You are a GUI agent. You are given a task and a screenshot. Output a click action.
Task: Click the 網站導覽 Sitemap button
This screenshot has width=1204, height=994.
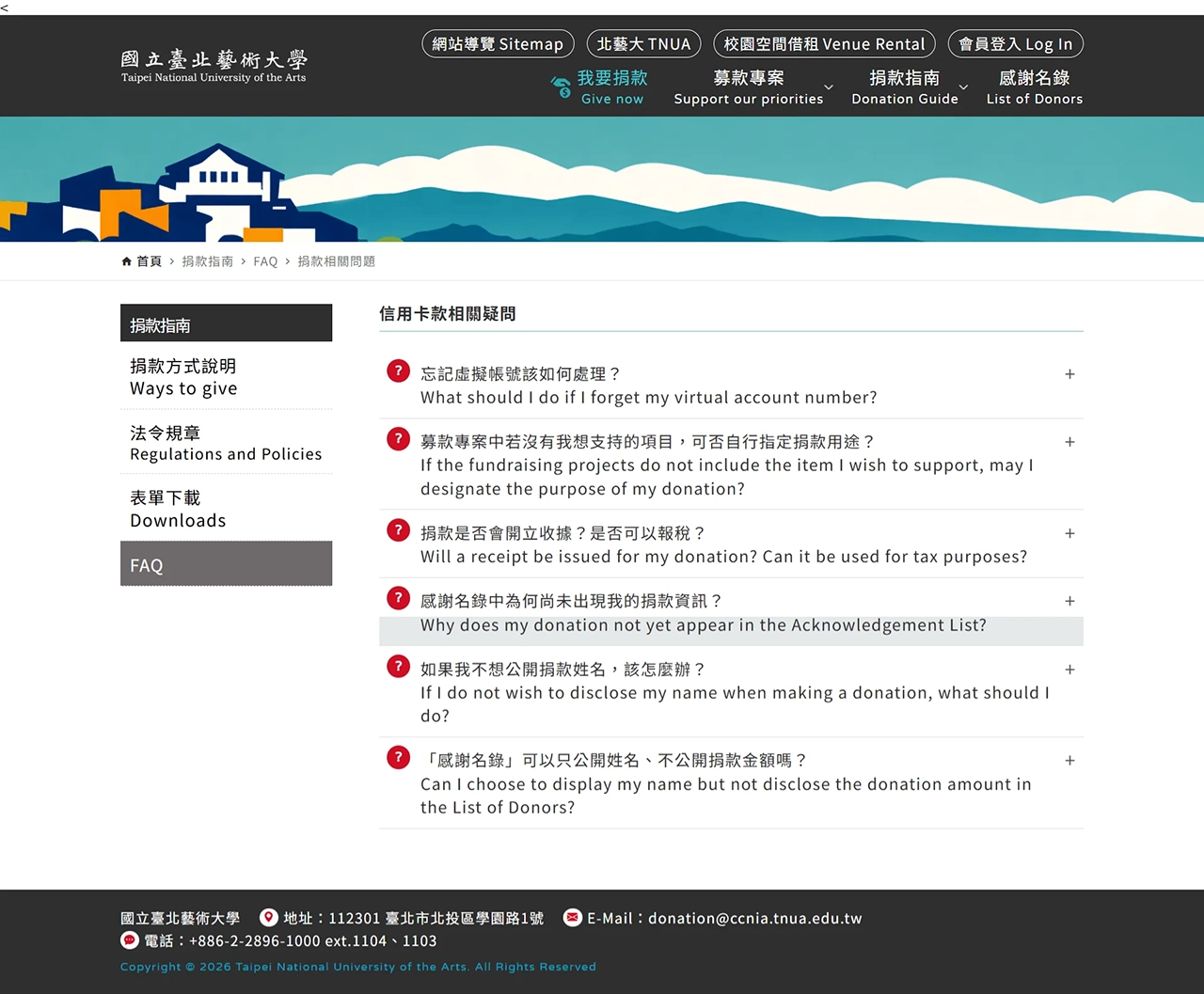(498, 44)
